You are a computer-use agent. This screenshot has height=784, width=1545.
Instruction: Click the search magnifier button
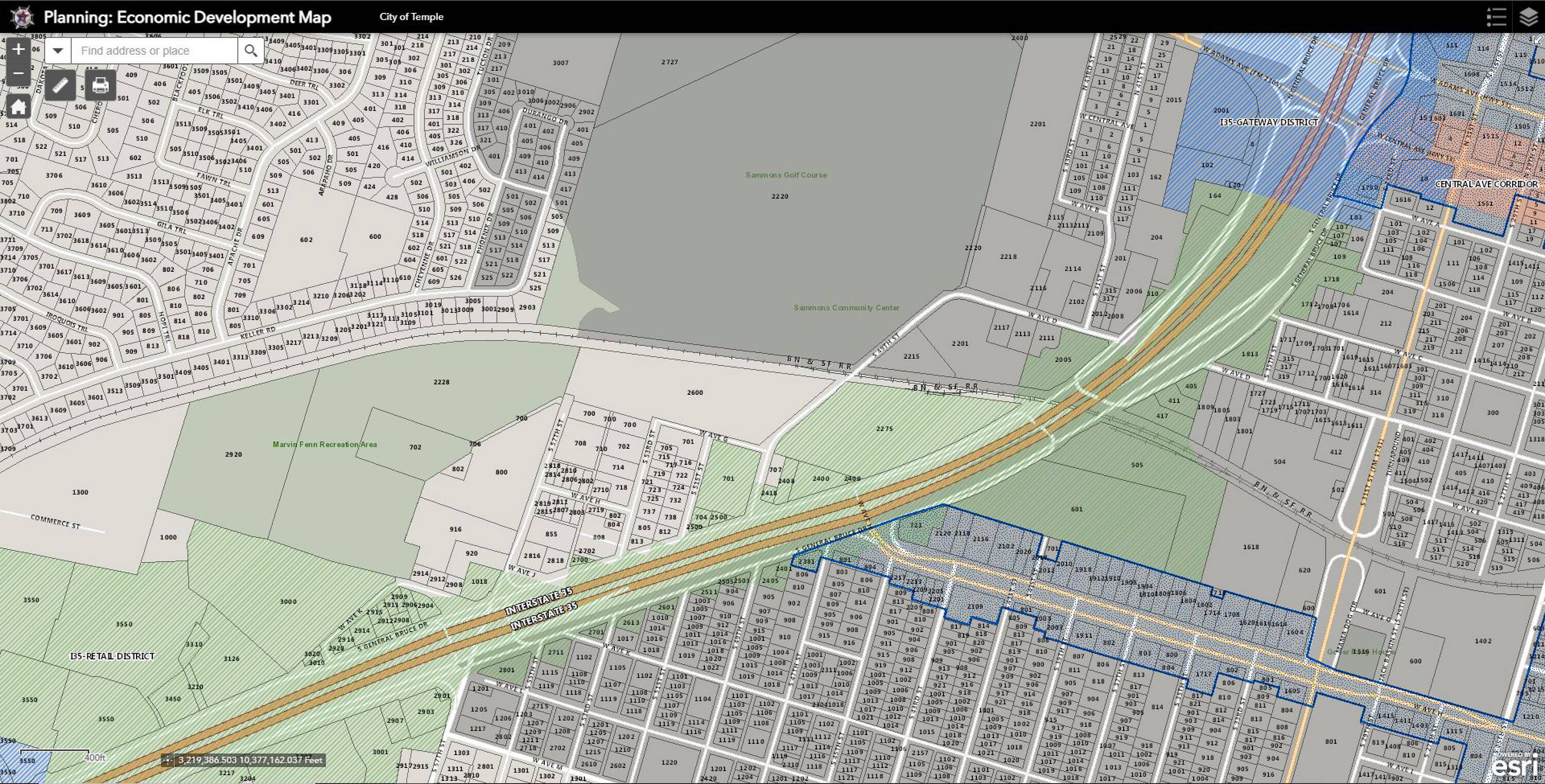click(251, 51)
